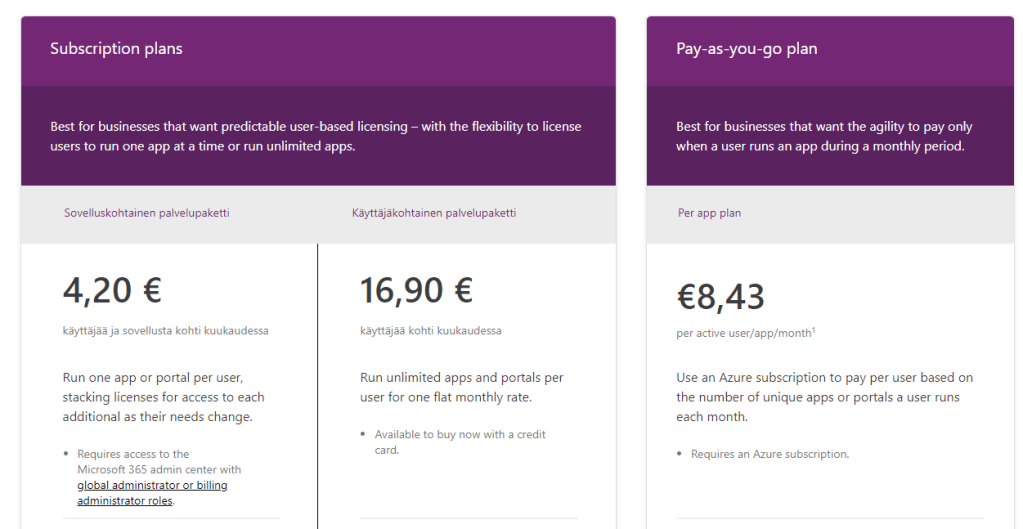Click the 4,20 € price
Screen dimensions: 1023x529
pos(112,290)
